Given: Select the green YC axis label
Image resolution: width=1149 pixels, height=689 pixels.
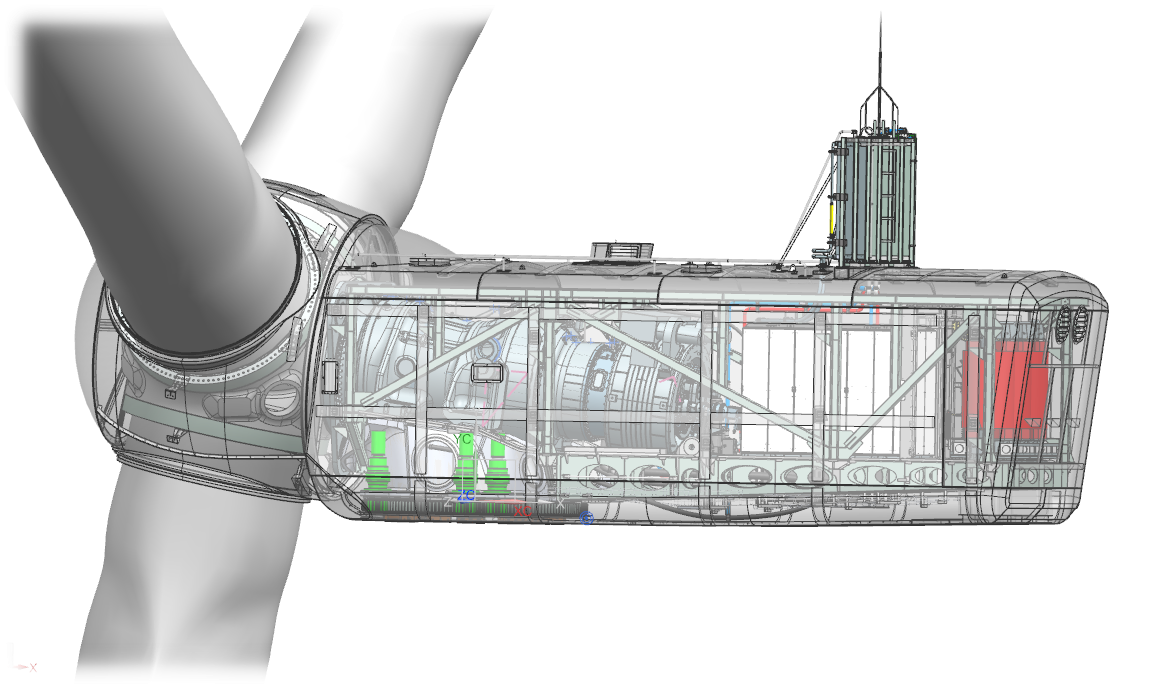Looking at the screenshot, I should 463,439.
